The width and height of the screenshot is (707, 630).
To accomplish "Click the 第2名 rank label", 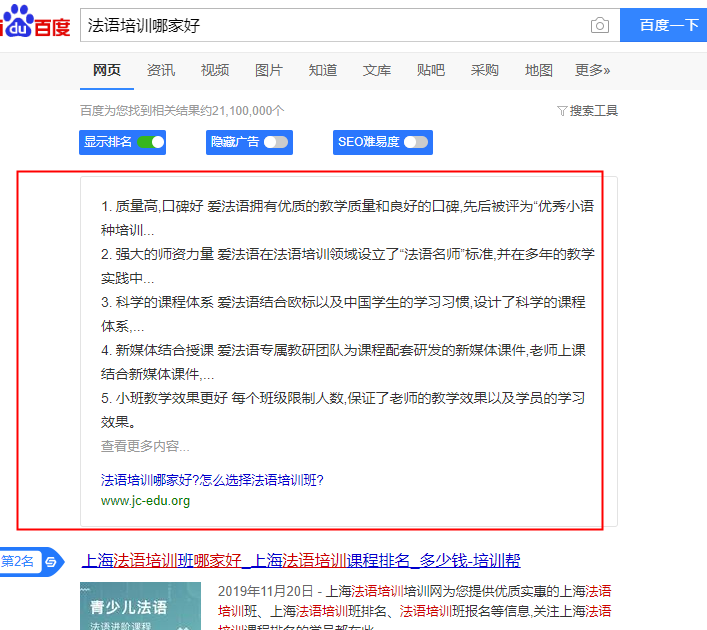I will (x=17, y=561).
